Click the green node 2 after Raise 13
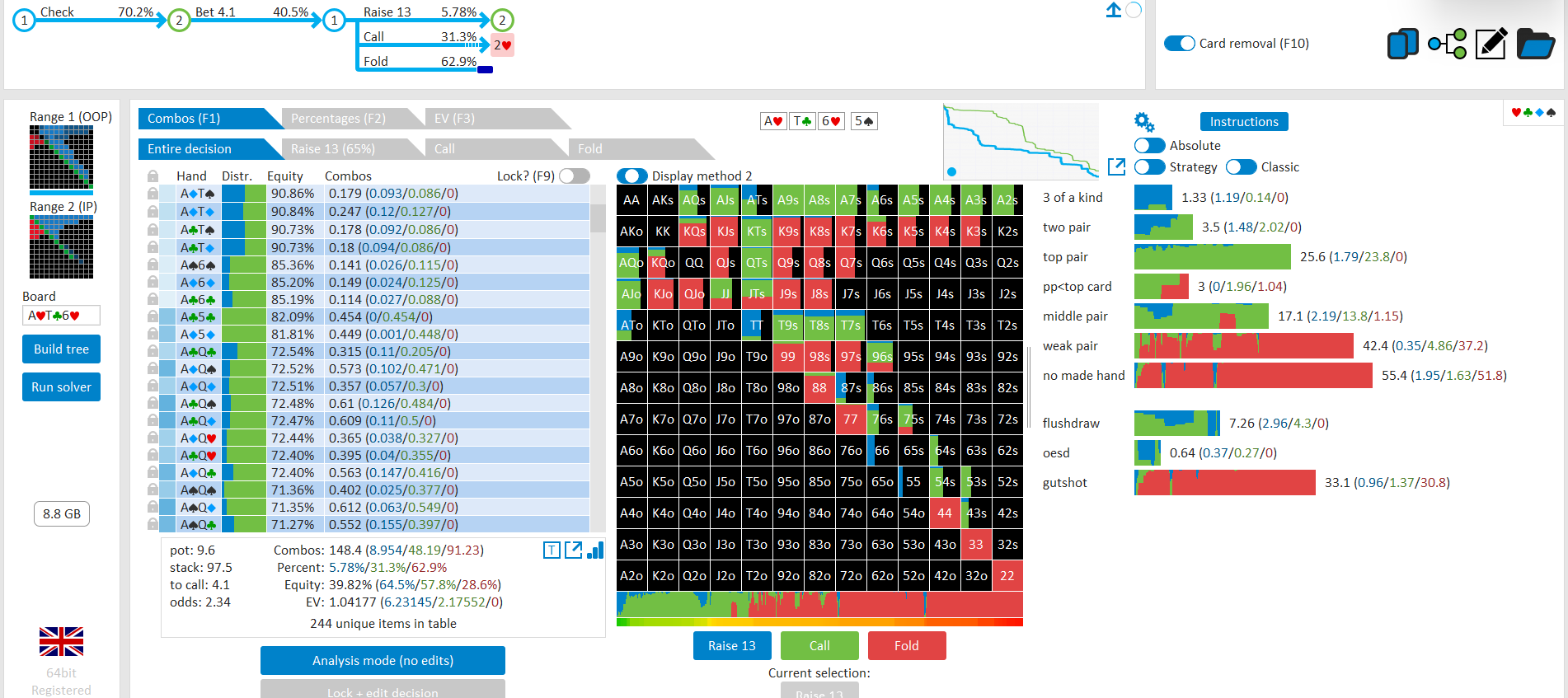The height and width of the screenshot is (698, 1568). pyautogui.click(x=502, y=20)
